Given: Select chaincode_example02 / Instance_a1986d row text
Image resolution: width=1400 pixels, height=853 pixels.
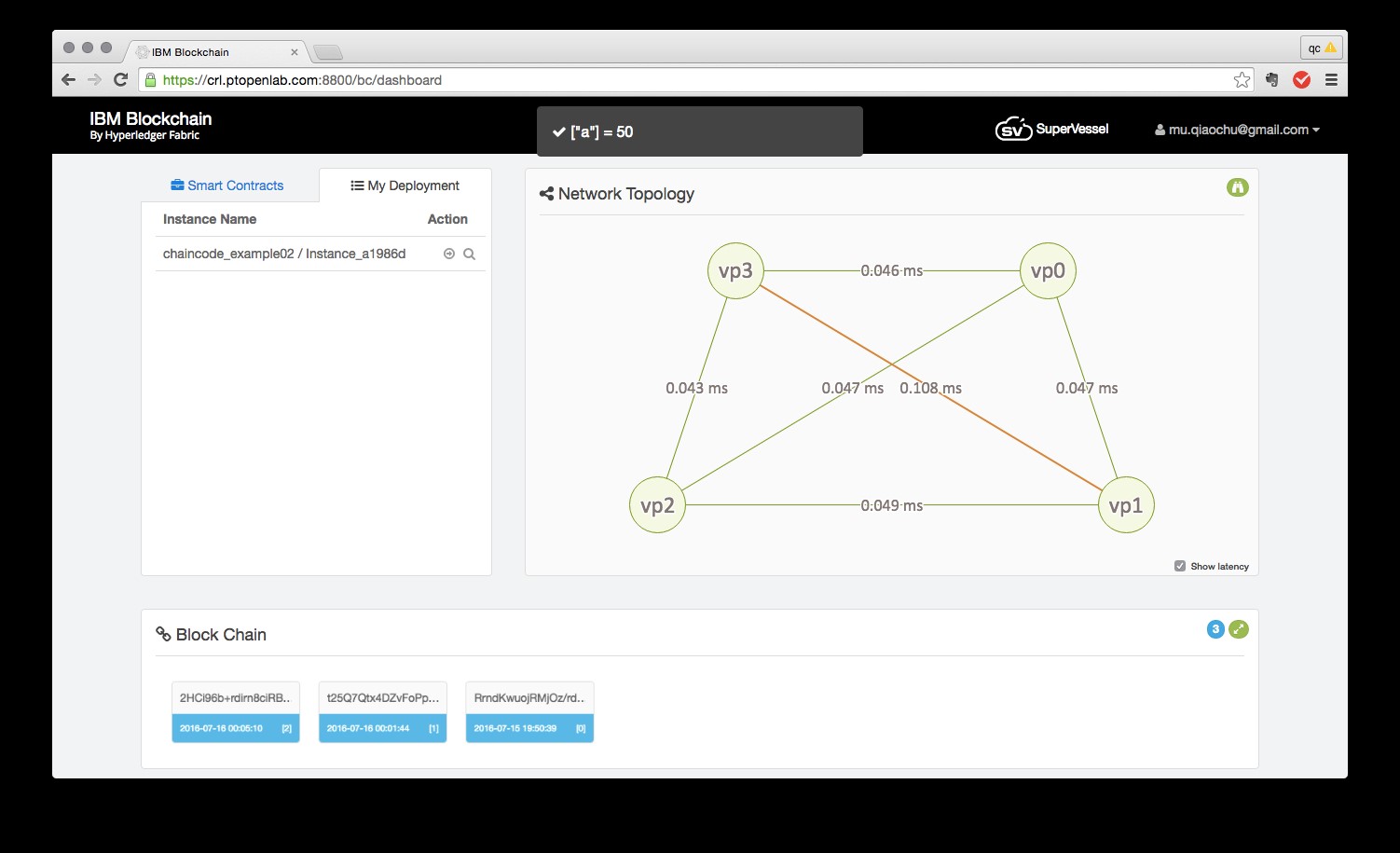Looking at the screenshot, I should pos(284,254).
